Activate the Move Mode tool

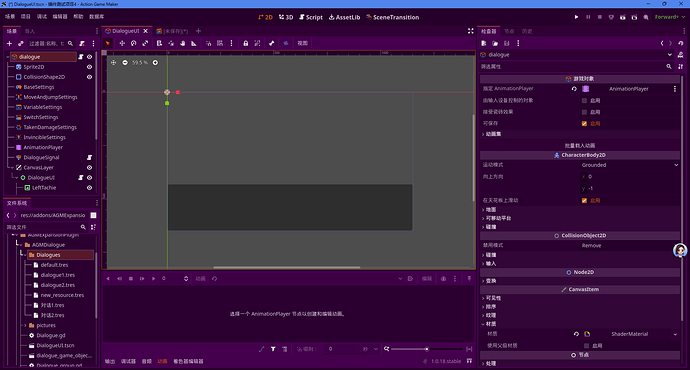click(x=122, y=43)
